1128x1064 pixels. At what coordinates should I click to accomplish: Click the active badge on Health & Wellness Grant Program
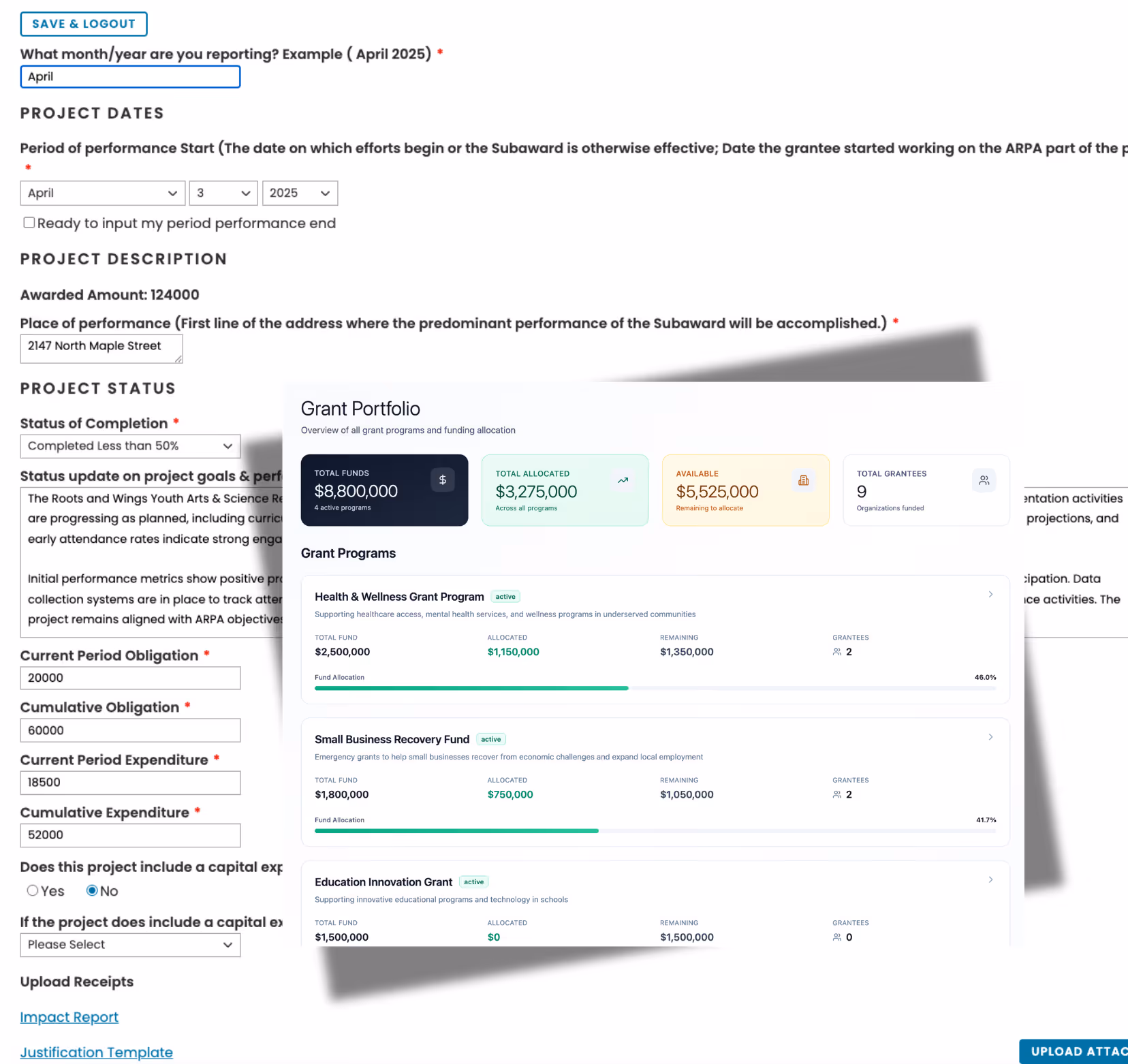(x=505, y=596)
